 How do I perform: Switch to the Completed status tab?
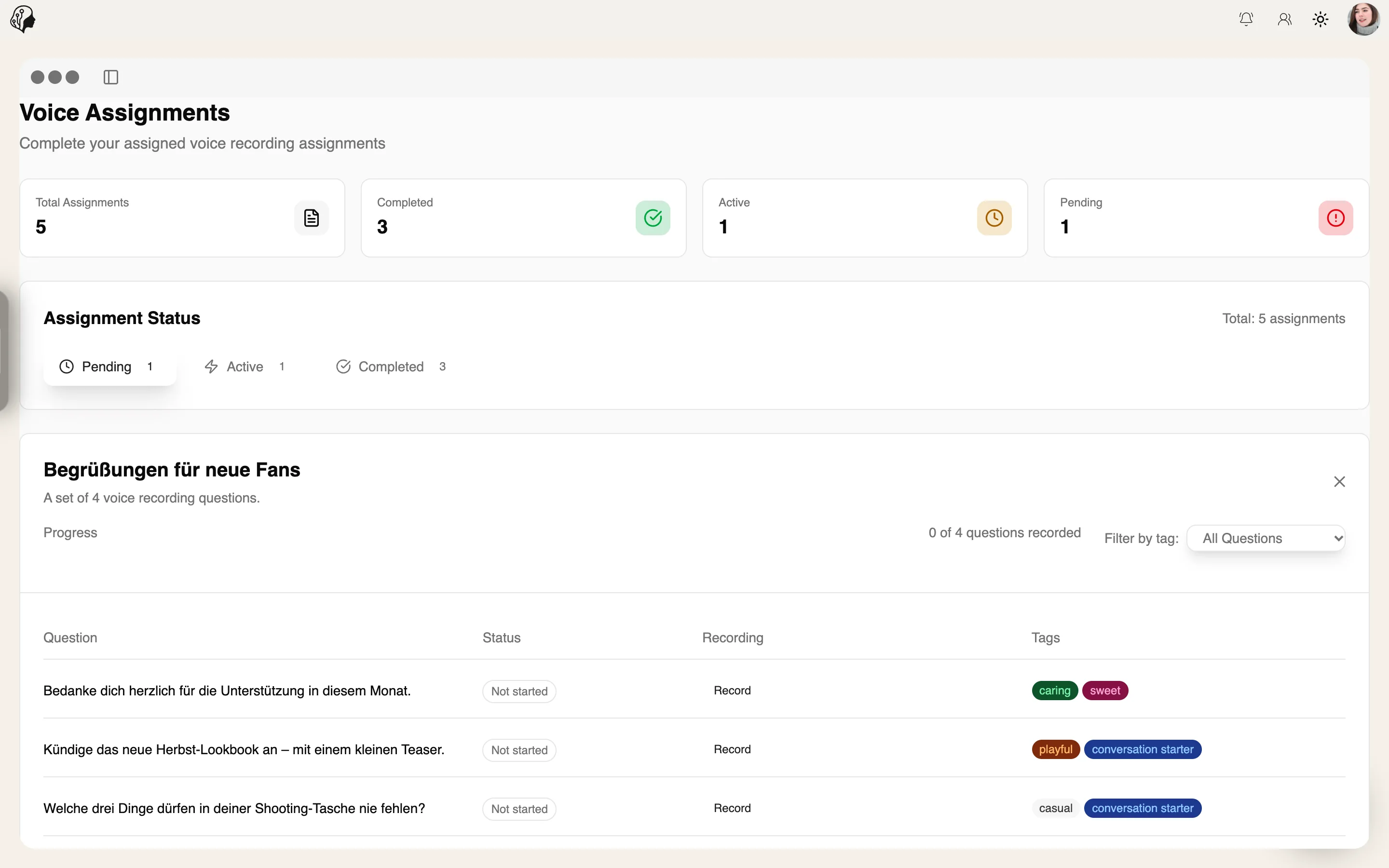[392, 366]
